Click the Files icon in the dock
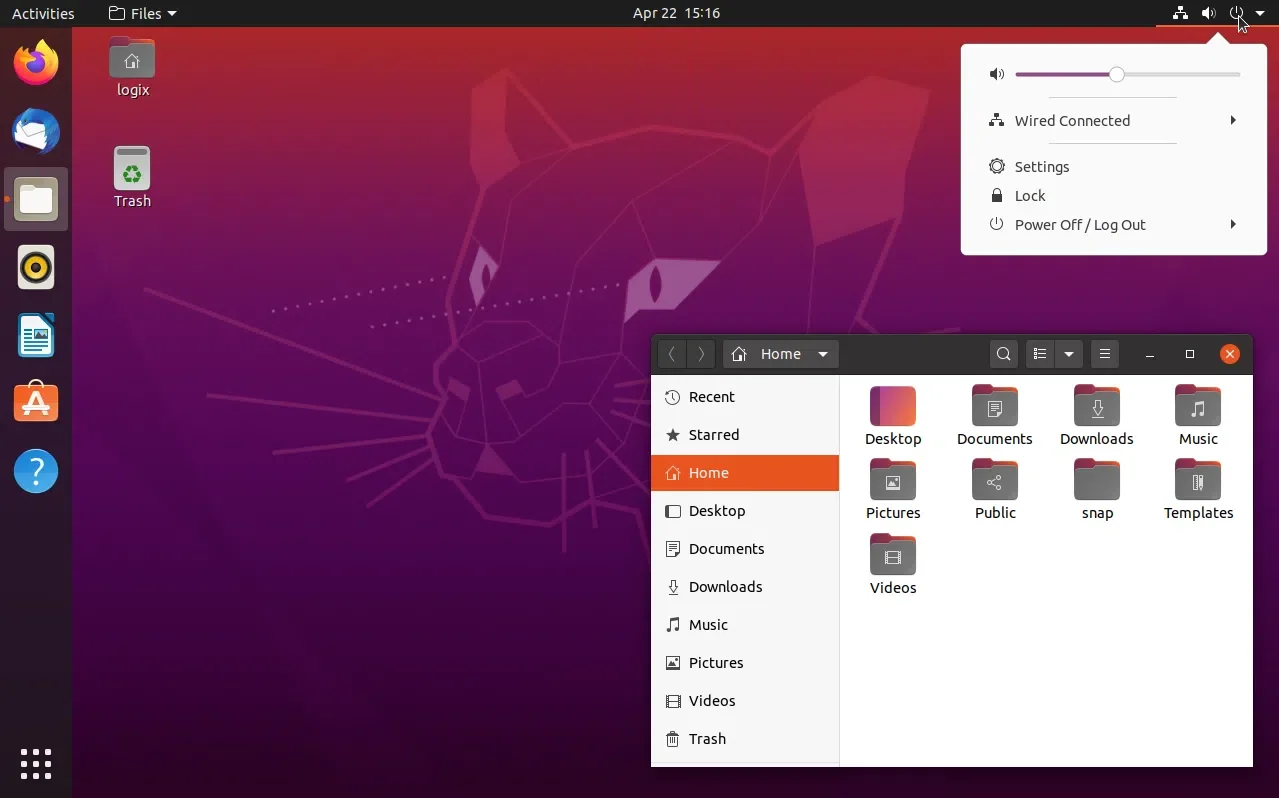1279x798 pixels. coord(36,199)
